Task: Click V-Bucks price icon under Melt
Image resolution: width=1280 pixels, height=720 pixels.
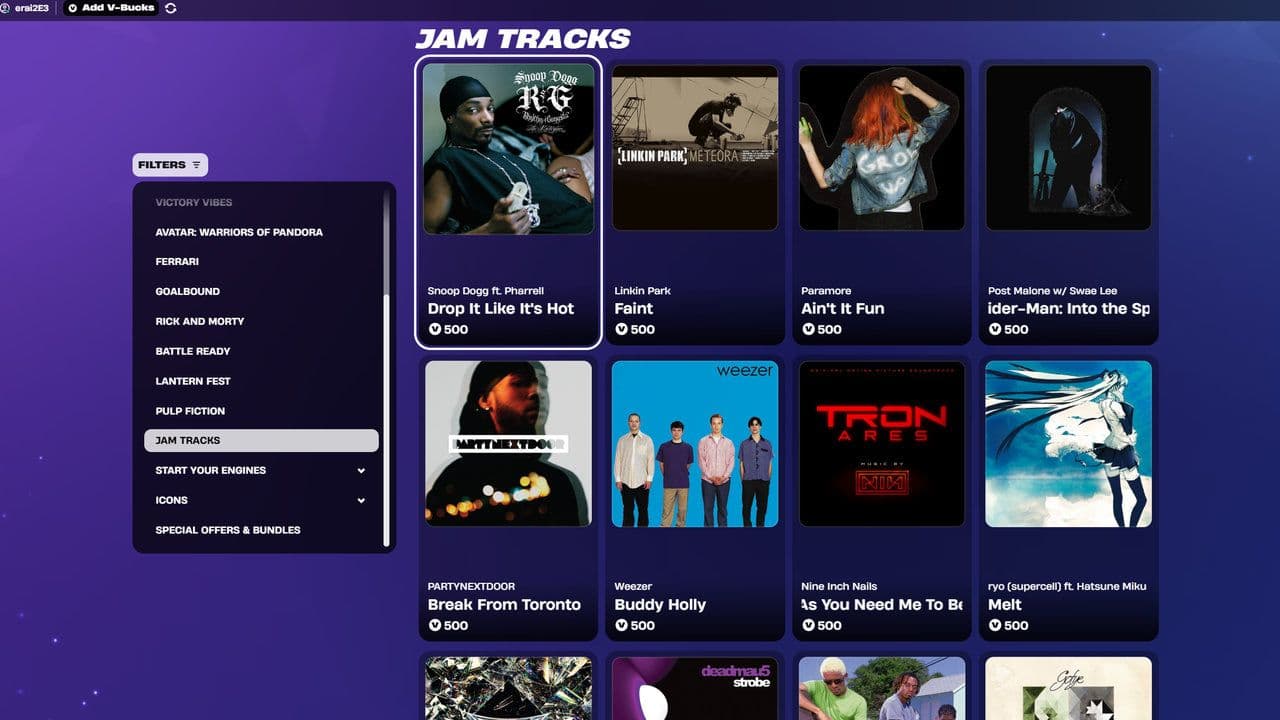Action: click(x=995, y=625)
